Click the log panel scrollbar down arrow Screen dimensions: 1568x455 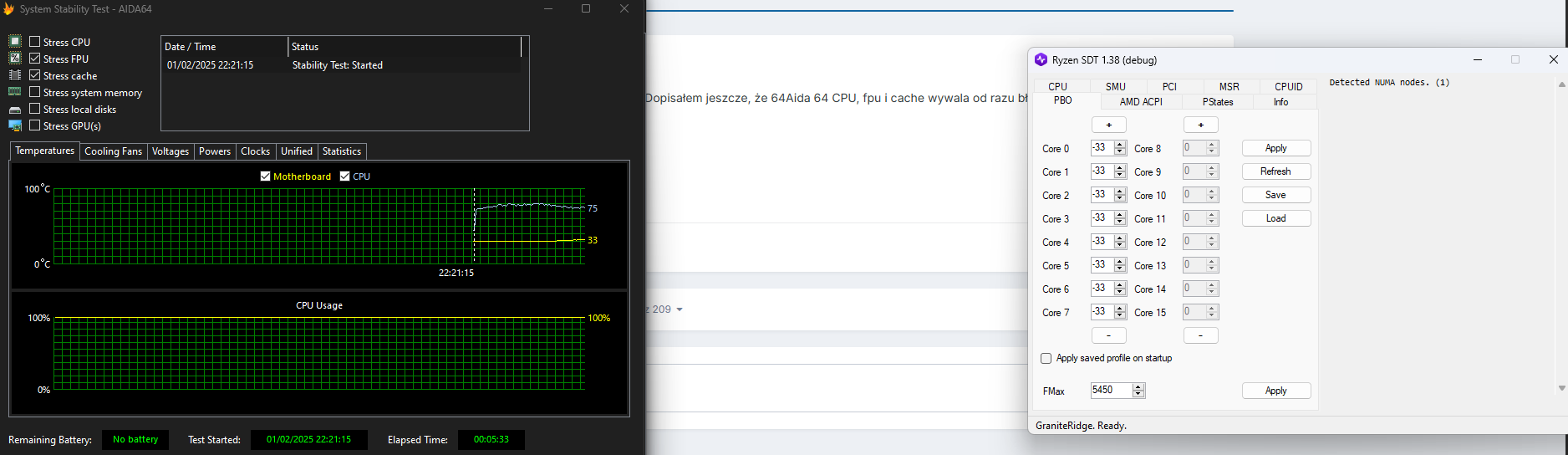tap(1561, 388)
